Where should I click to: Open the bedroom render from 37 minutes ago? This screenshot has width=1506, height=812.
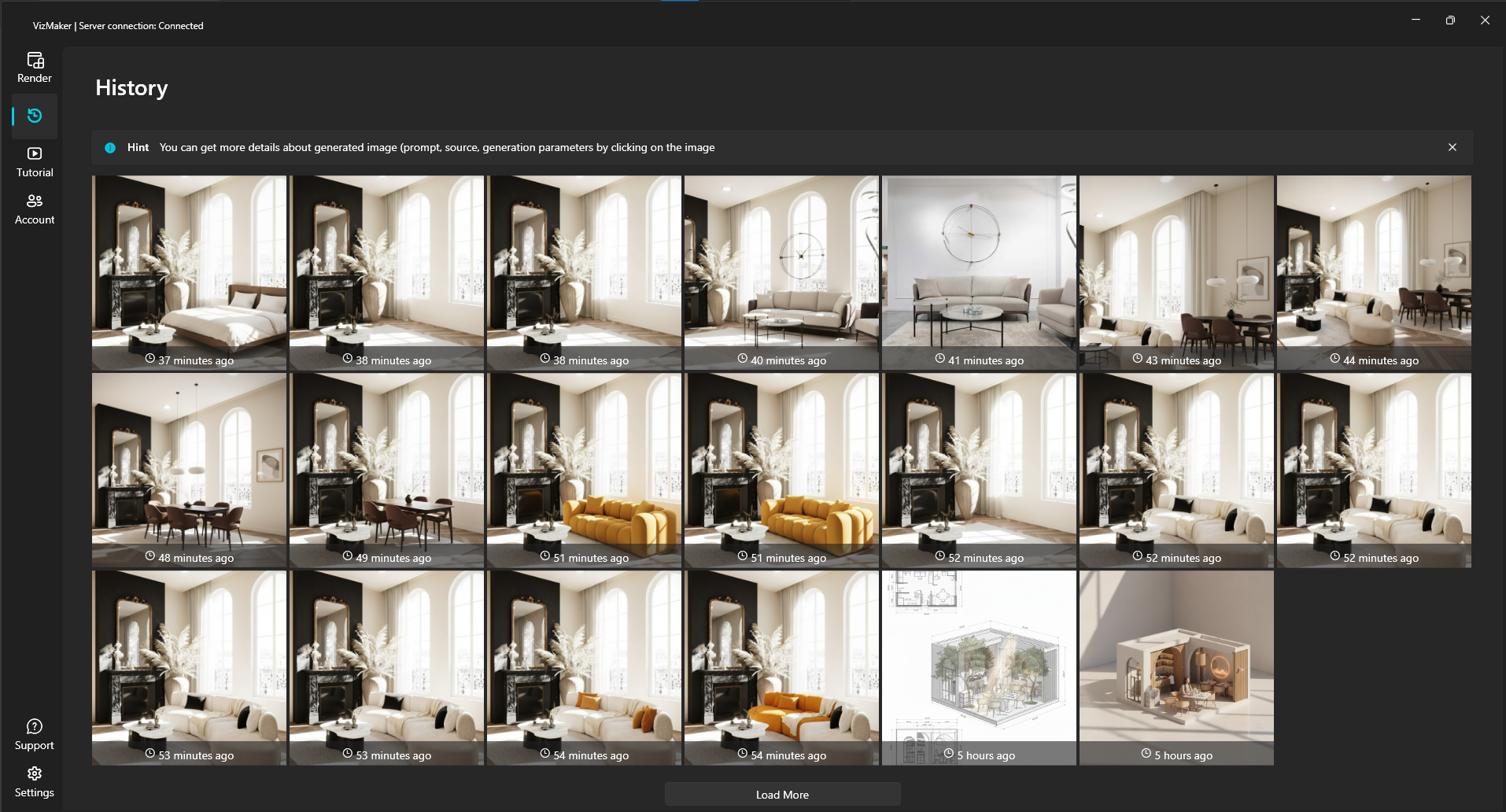(x=189, y=268)
